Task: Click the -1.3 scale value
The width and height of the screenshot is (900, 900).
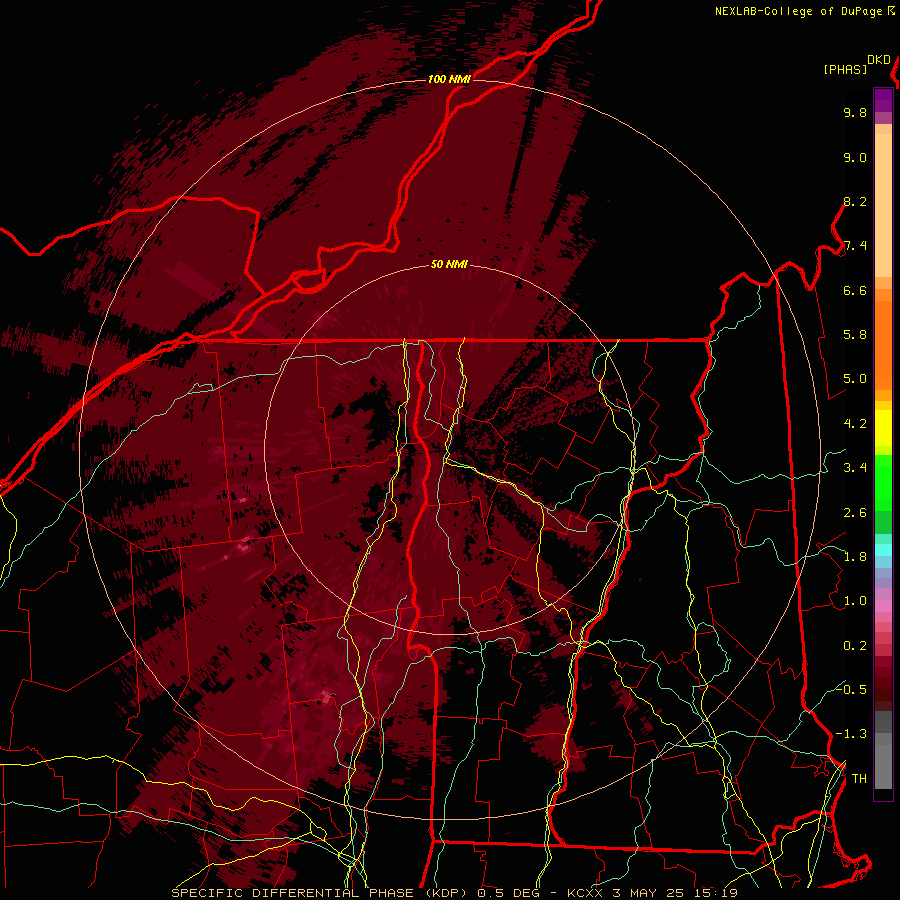Action: [x=851, y=734]
